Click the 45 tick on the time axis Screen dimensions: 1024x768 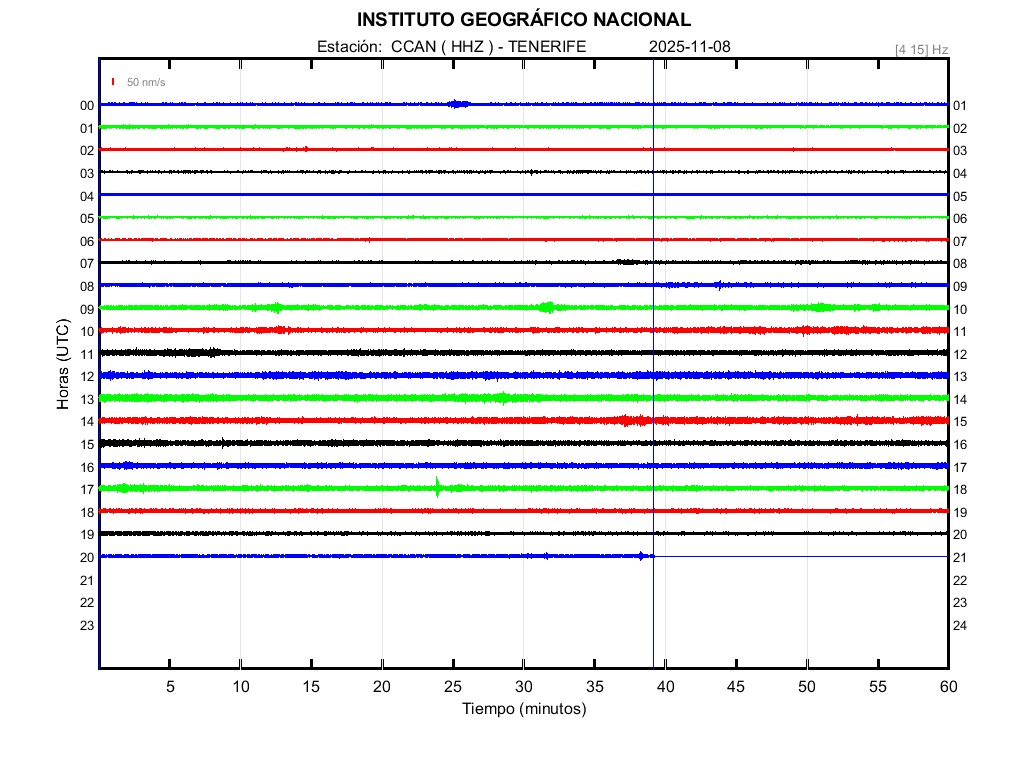pos(736,686)
